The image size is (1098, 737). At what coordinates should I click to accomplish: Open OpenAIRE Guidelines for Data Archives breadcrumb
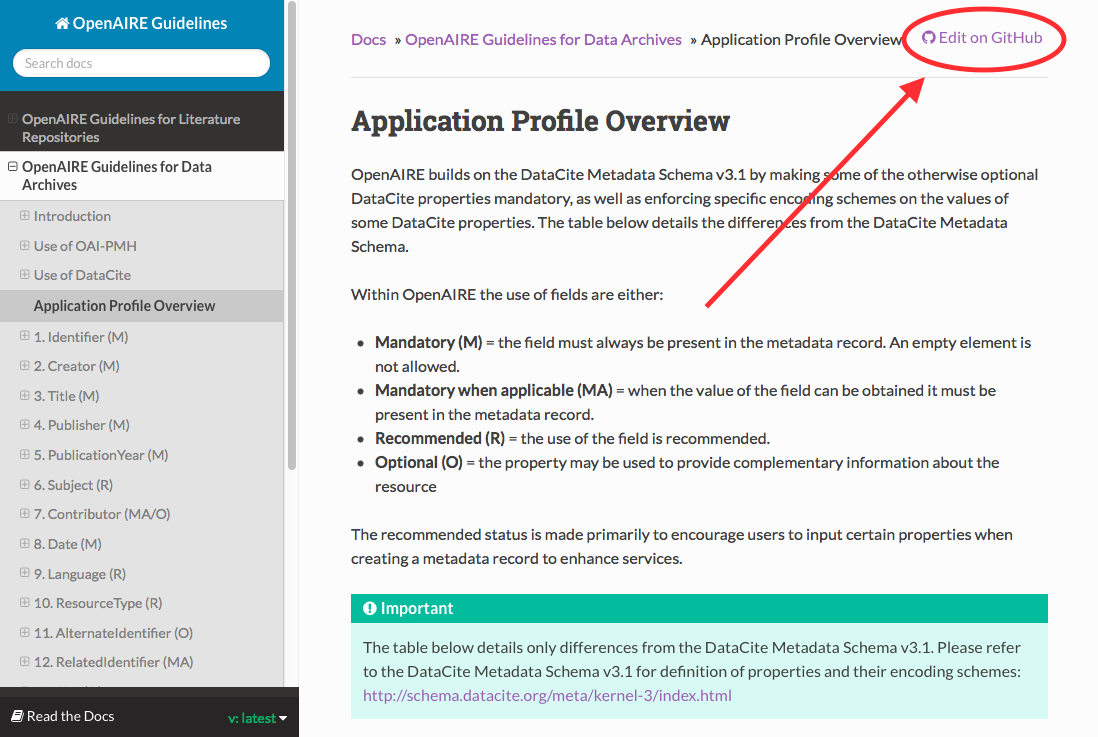click(543, 40)
